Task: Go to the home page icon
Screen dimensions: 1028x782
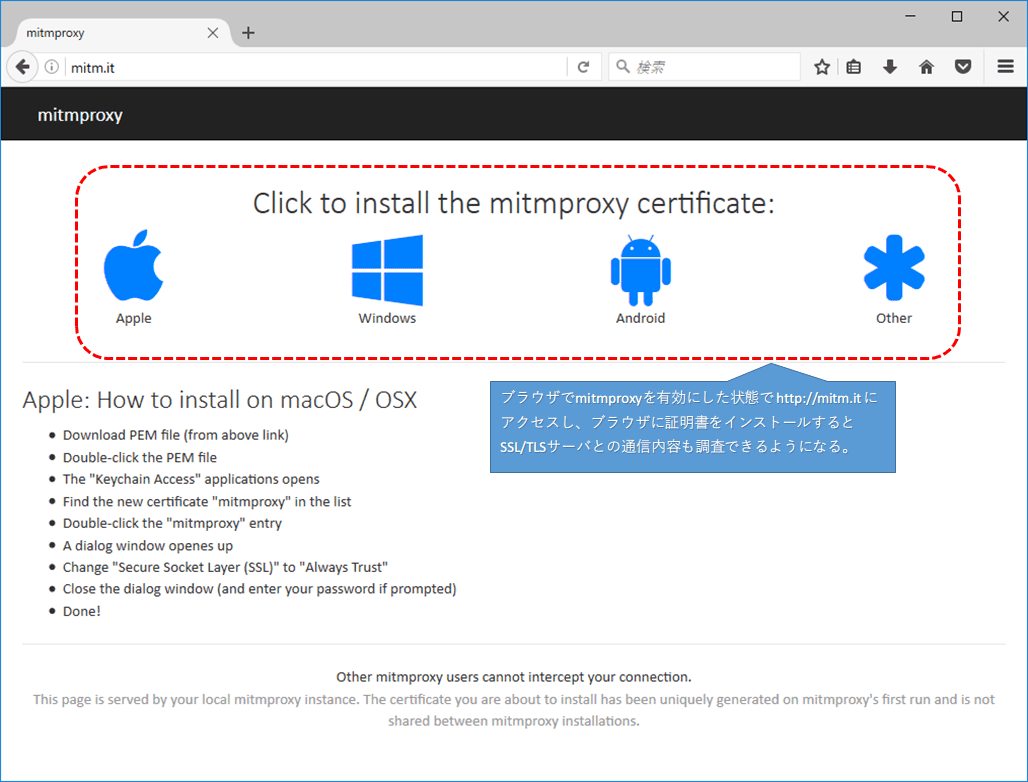Action: (x=926, y=67)
